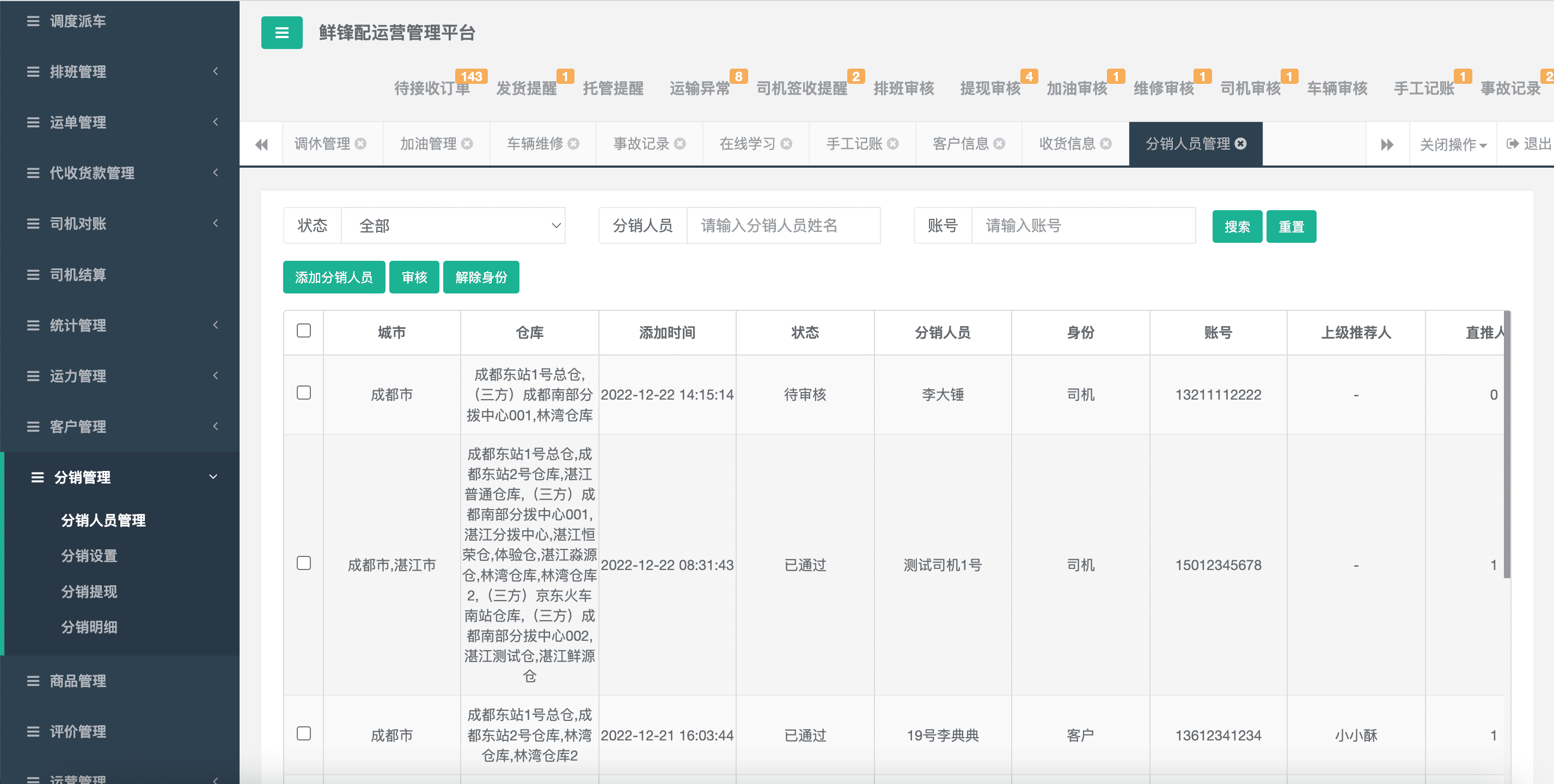
Task: Expand the 代收货款管理 sidebar menu
Action: tap(216, 173)
